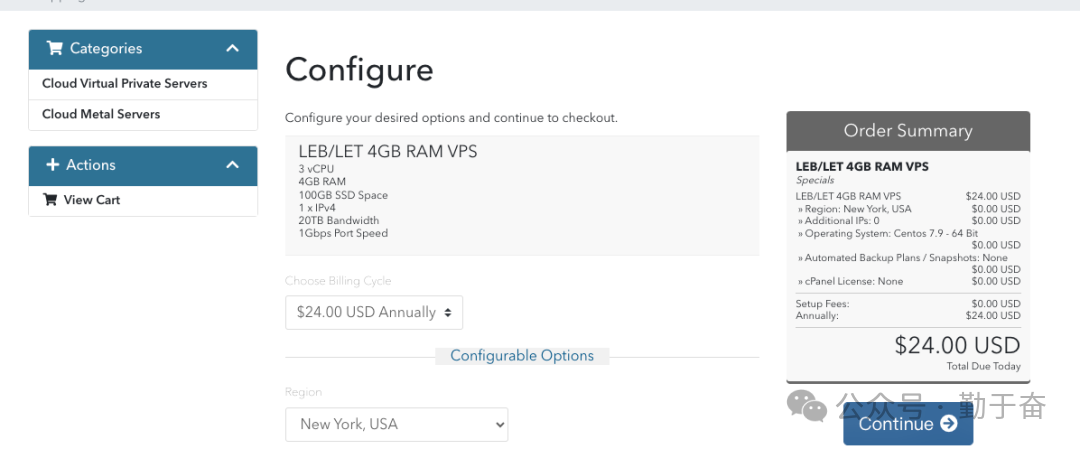1080x449 pixels.
Task: Open the Region dropdown showing New York
Action: [x=396, y=424]
